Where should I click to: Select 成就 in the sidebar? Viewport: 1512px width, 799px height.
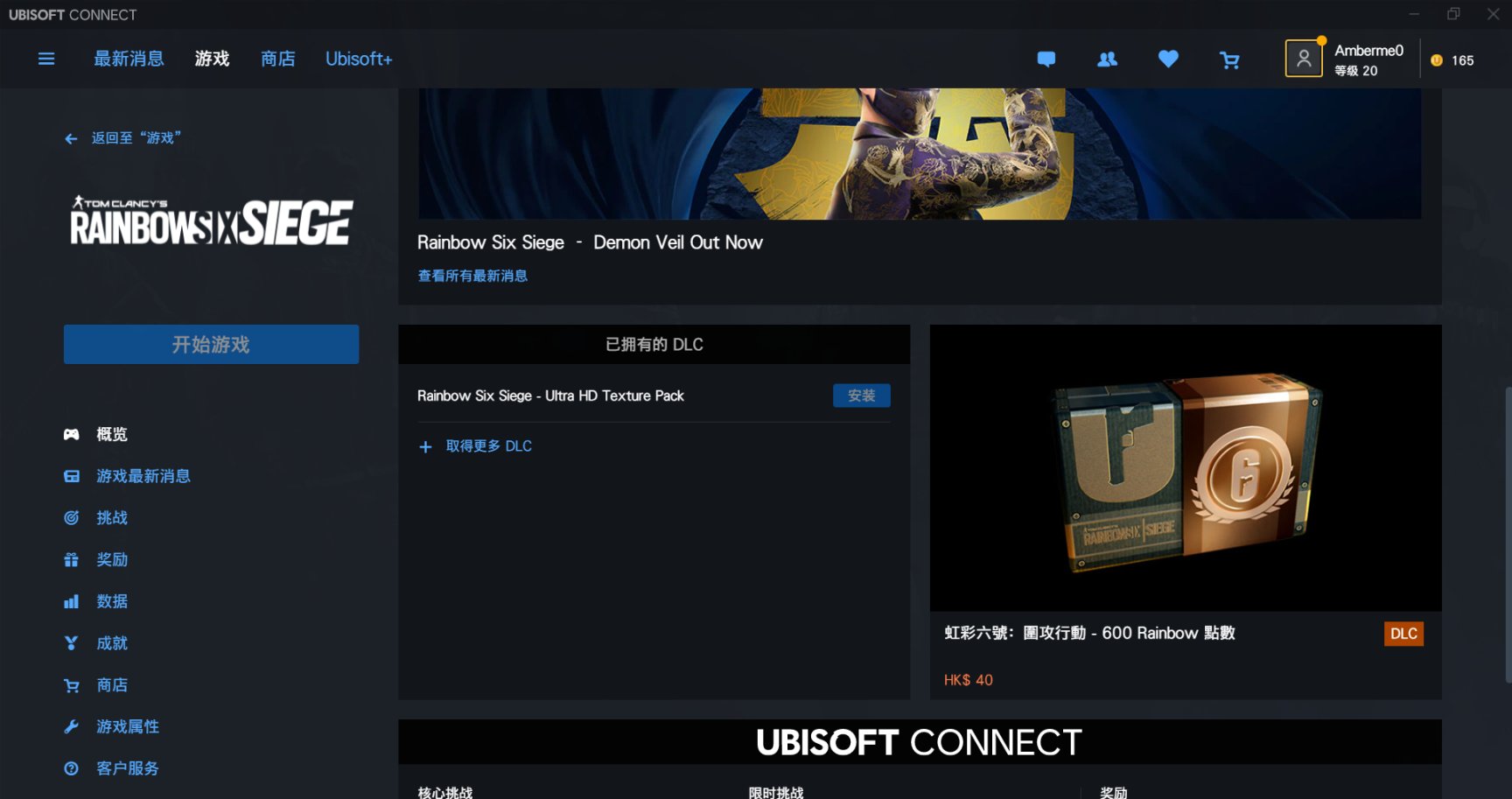pyautogui.click(x=112, y=643)
